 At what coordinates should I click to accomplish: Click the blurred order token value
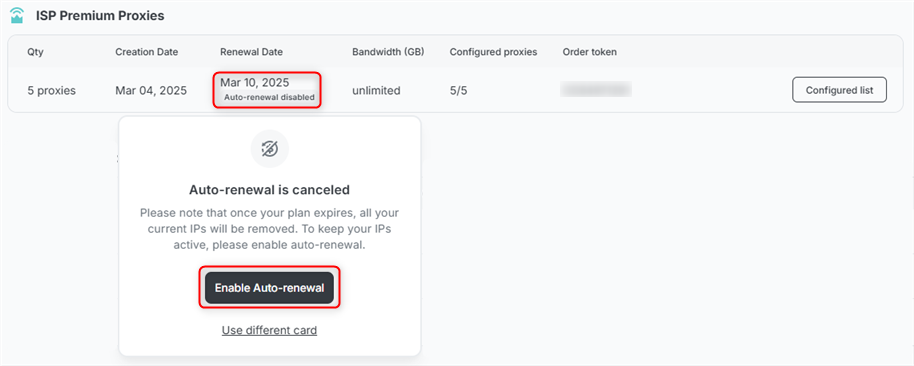pyautogui.click(x=596, y=90)
